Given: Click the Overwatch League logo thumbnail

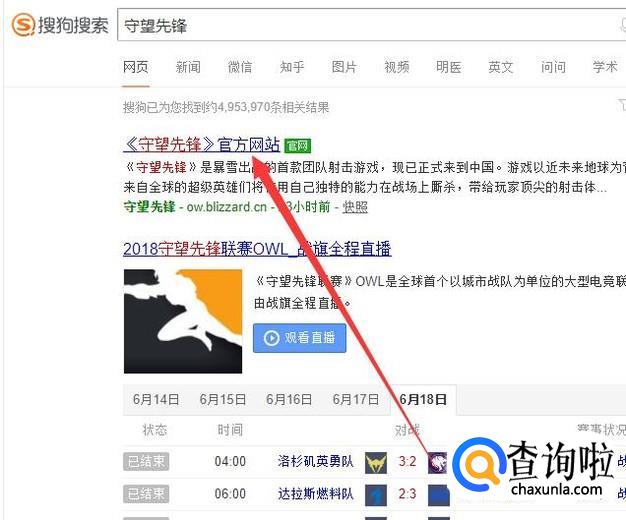Looking at the screenshot, I should [183, 321].
